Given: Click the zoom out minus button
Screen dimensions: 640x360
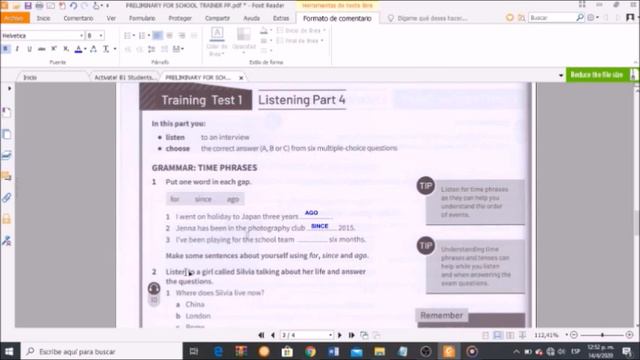Looking at the screenshot, I should (x=574, y=335).
